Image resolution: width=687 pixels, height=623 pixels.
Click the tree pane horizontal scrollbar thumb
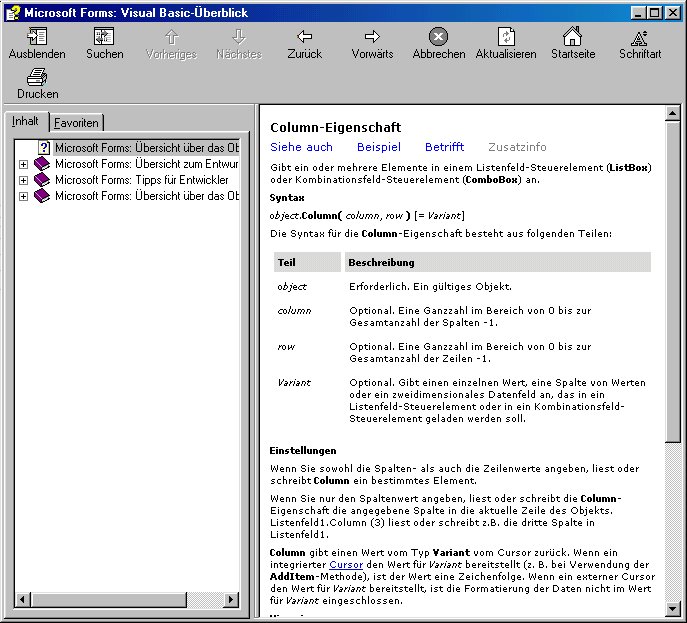coord(109,599)
